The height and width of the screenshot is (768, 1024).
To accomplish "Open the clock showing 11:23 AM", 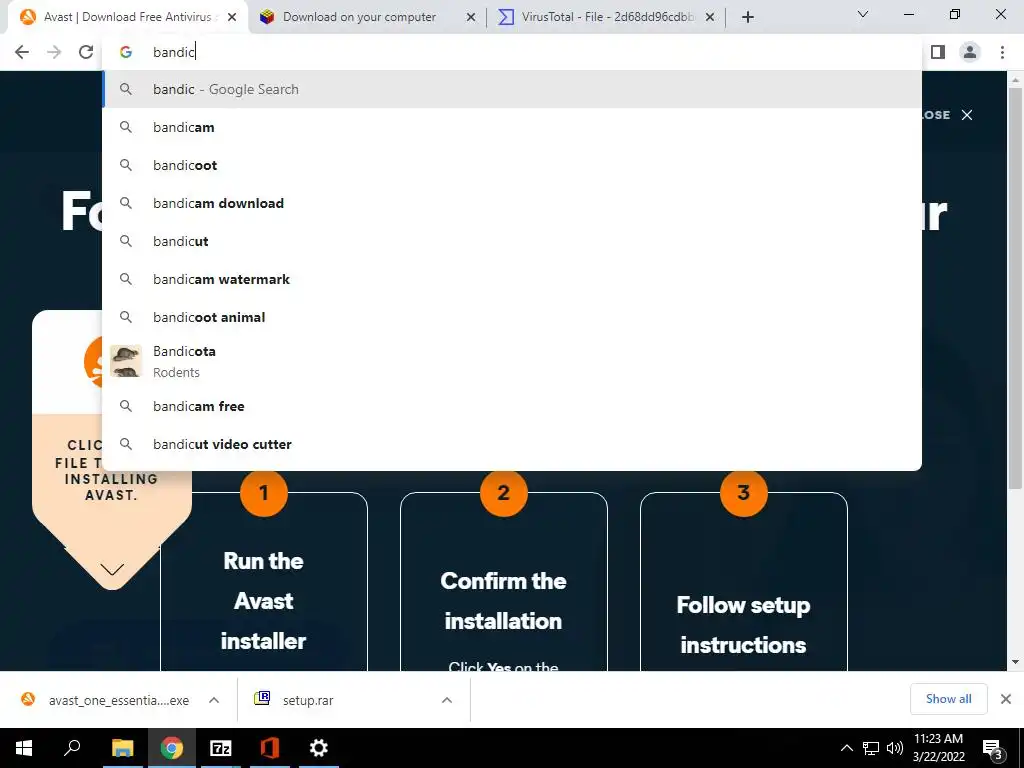I will [939, 748].
